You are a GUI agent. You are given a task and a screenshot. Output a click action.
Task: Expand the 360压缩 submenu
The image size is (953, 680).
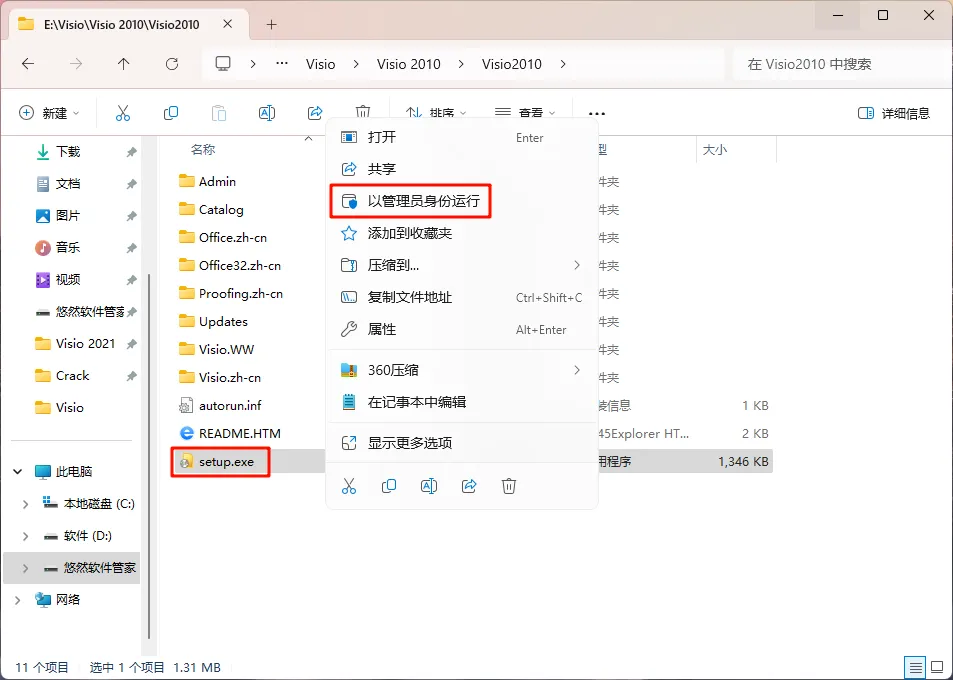pos(577,370)
